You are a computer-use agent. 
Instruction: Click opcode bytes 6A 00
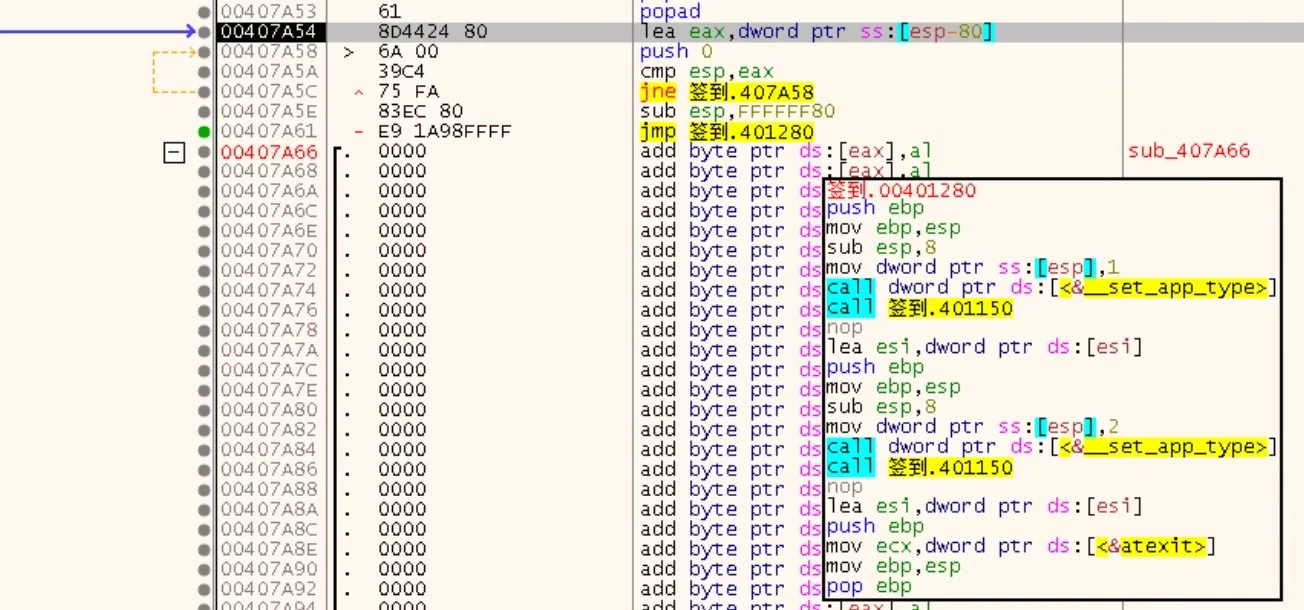click(408, 51)
